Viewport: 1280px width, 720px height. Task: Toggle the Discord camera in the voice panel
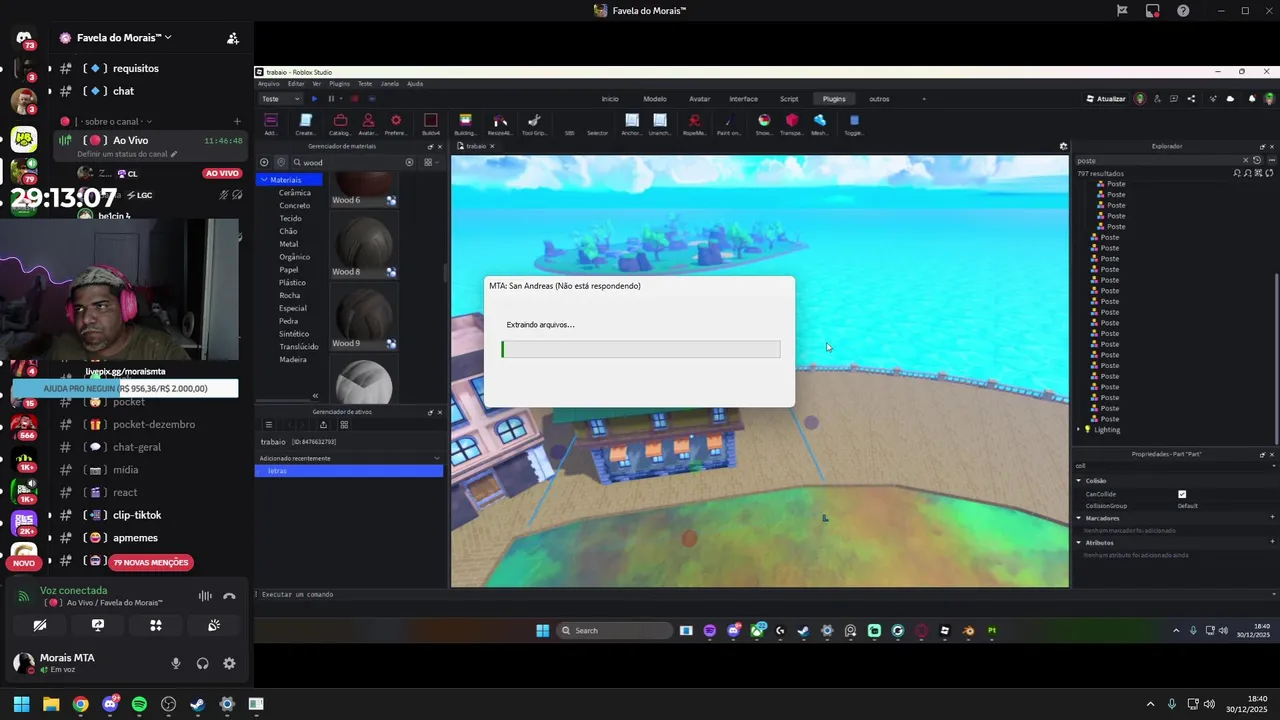point(40,625)
